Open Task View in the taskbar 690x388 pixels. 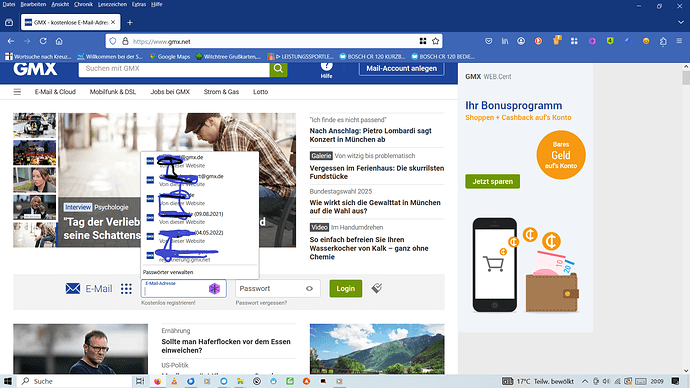[140, 381]
